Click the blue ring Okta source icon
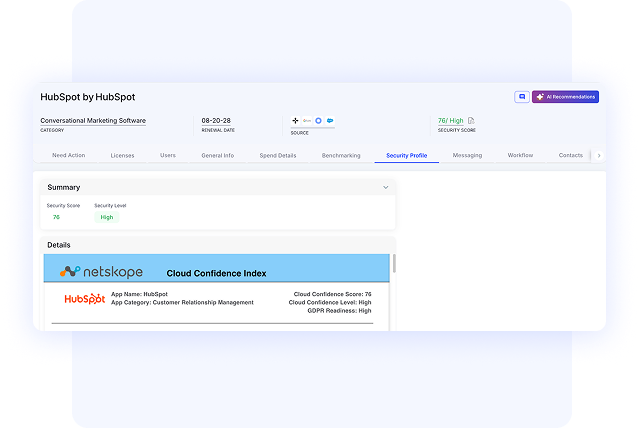Screen dimensions: 639x428 [x=319, y=121]
